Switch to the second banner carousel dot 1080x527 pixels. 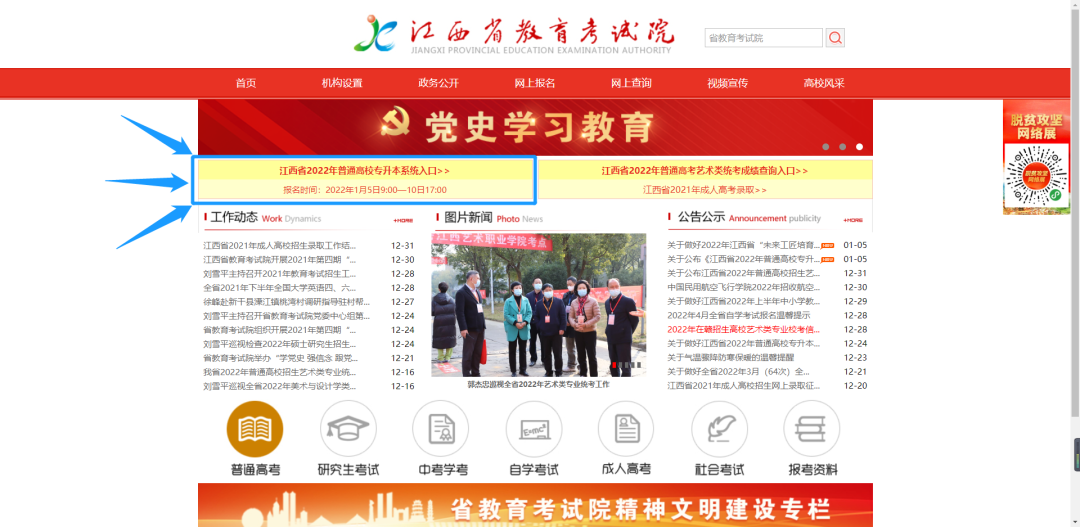point(842,147)
